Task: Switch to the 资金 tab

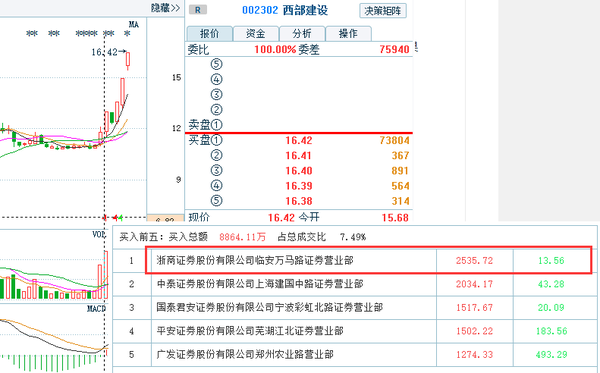Action: click(x=256, y=34)
